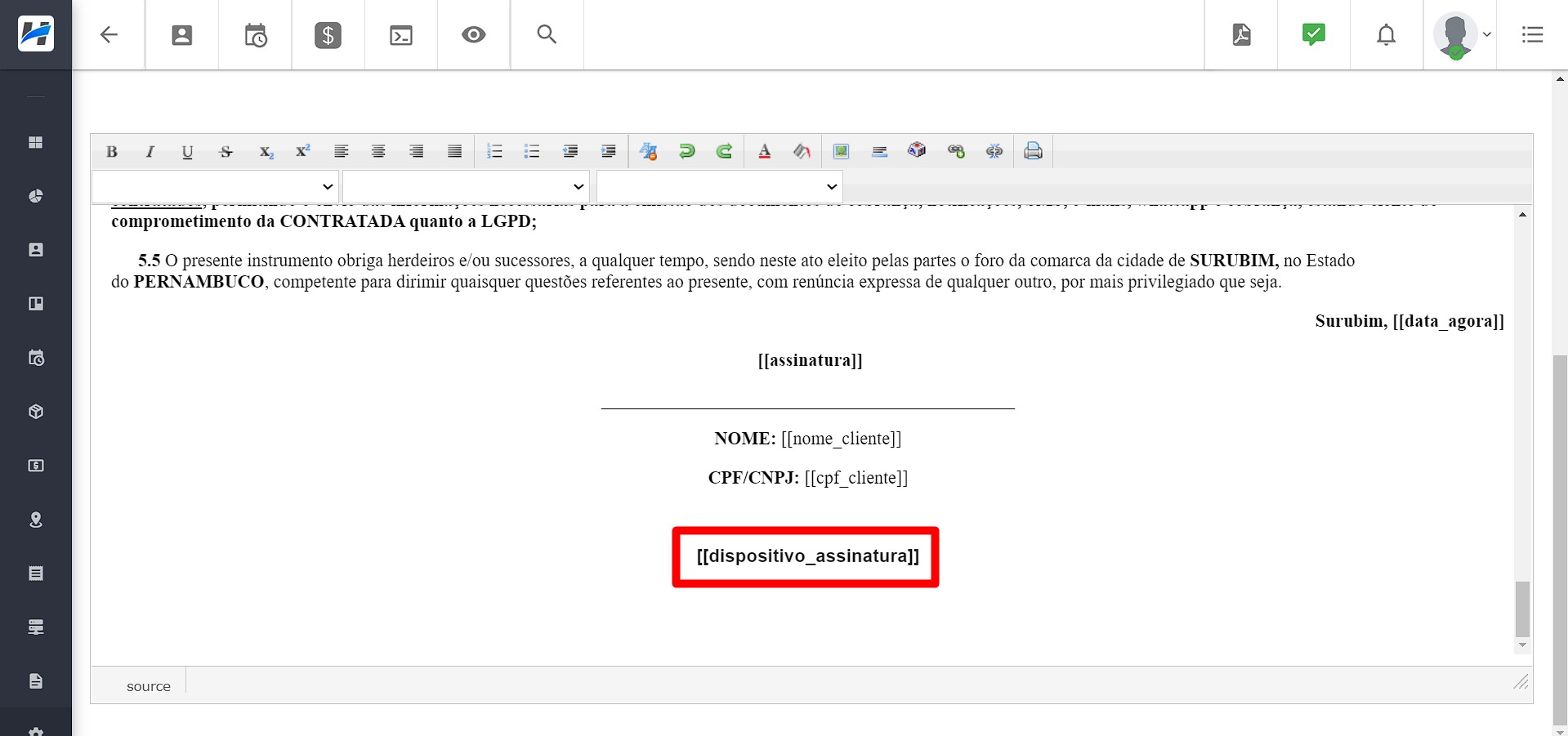This screenshot has width=1568, height=736.
Task: Justify the text
Action: [x=455, y=152]
